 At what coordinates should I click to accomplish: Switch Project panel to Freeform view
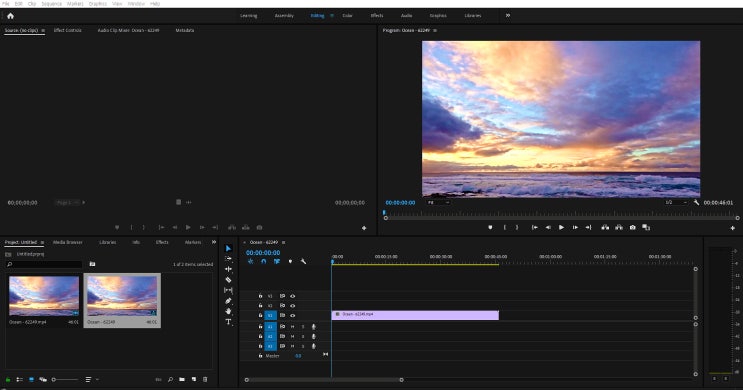click(x=43, y=380)
